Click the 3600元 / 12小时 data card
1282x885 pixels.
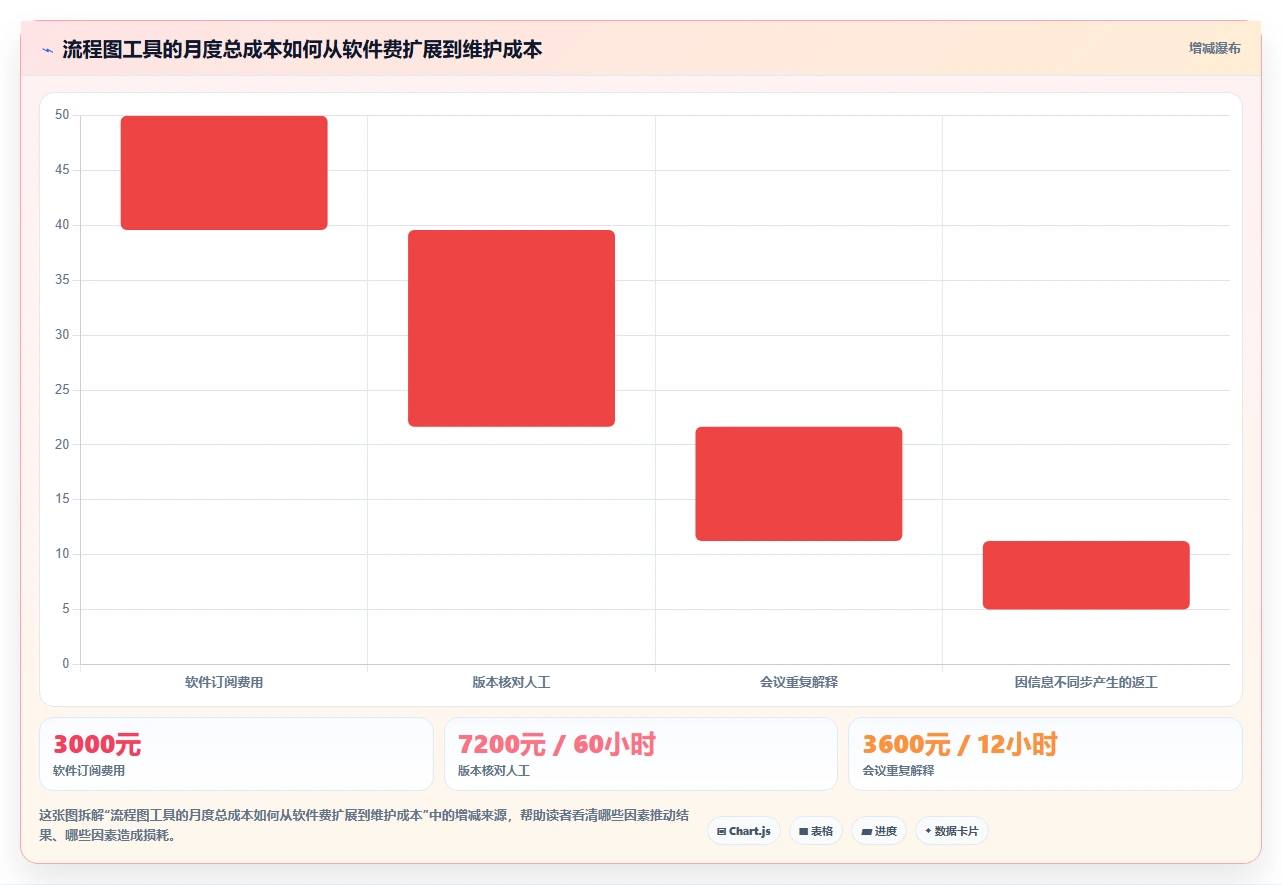tap(1045, 754)
